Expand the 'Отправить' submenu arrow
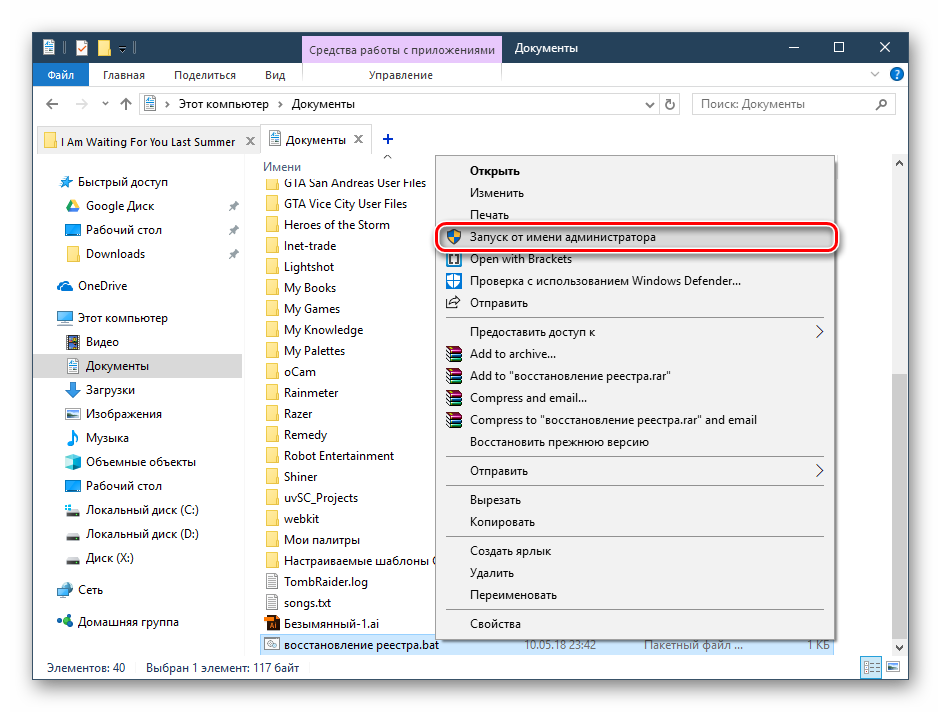This screenshot has height=712, width=941. (819, 471)
